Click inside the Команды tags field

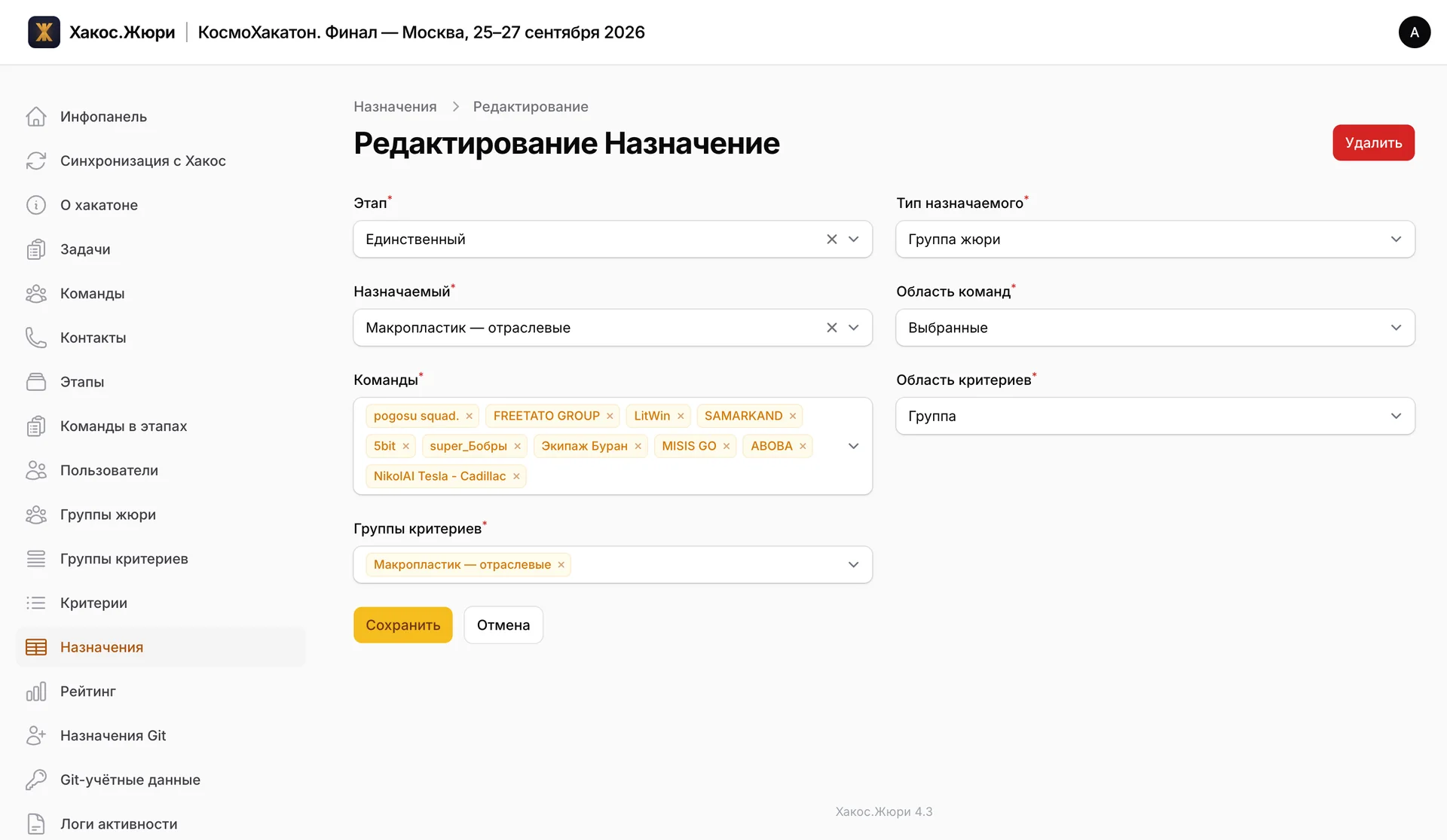click(613, 446)
